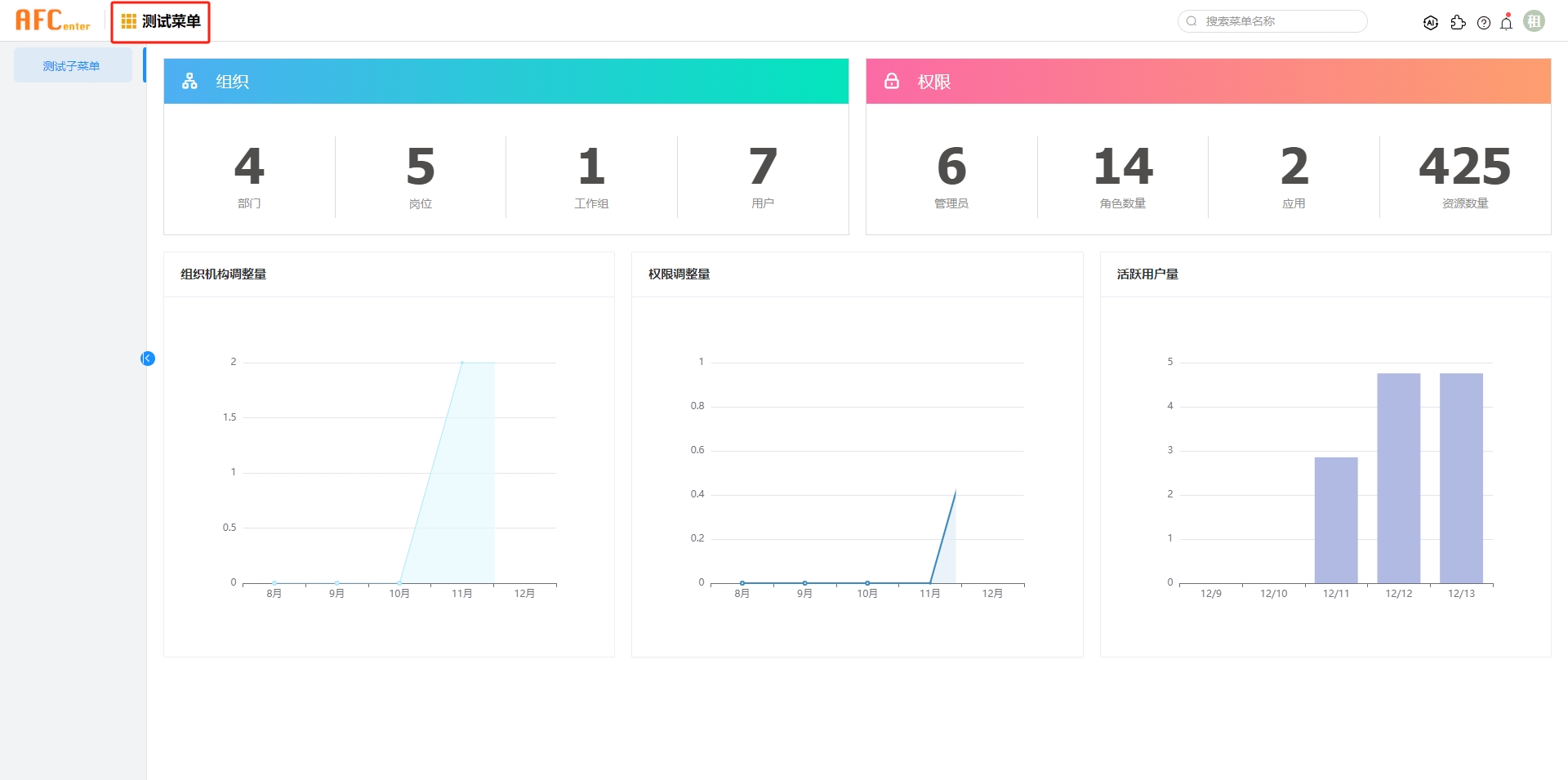This screenshot has width=1568, height=780.
Task: Collapse the sidebar with the blue arrow
Action: point(148,359)
